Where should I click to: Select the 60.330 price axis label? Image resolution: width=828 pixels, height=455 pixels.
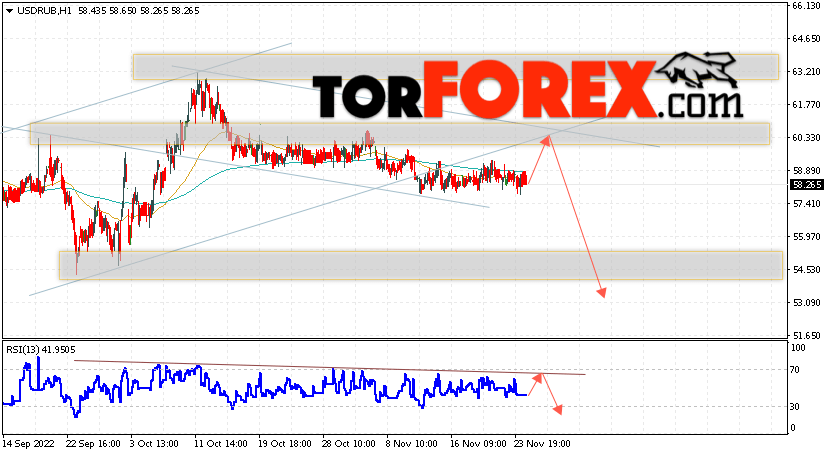(x=806, y=137)
